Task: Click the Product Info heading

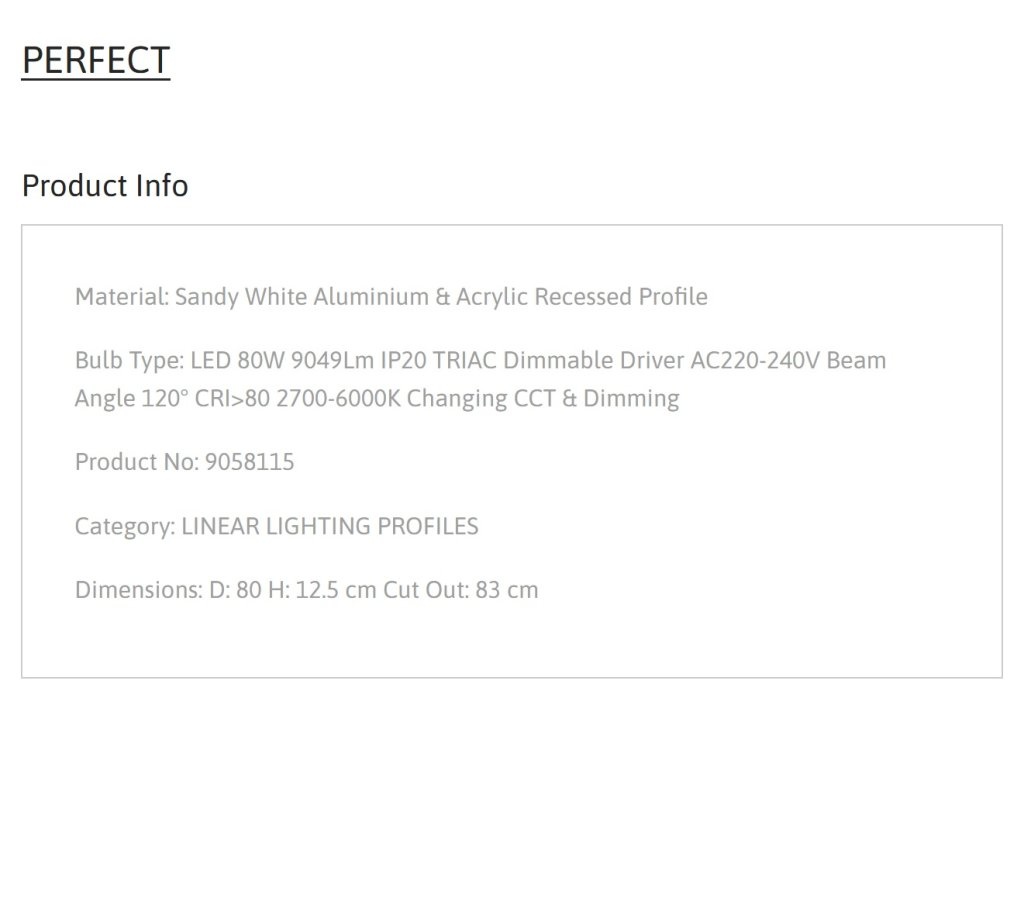Action: click(x=105, y=185)
